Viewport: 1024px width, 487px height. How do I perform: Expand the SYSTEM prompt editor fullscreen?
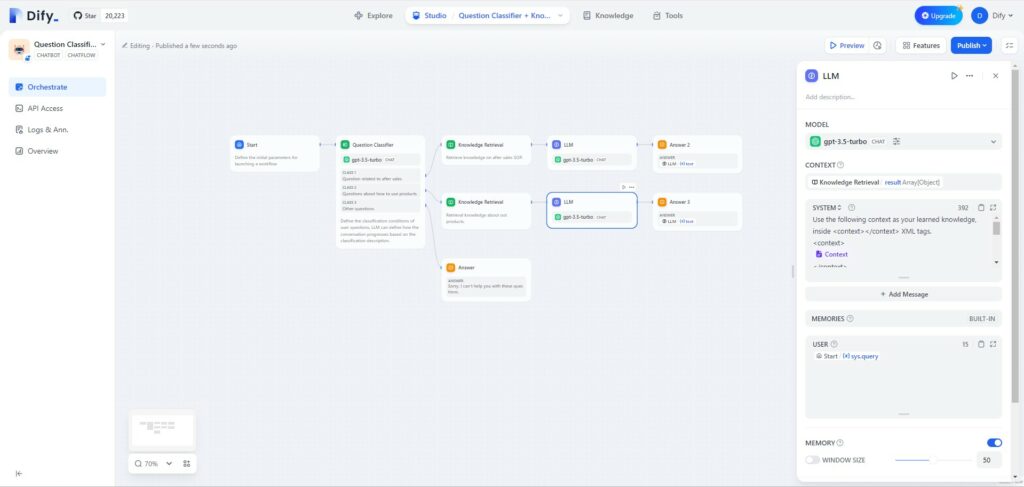[x=993, y=208]
